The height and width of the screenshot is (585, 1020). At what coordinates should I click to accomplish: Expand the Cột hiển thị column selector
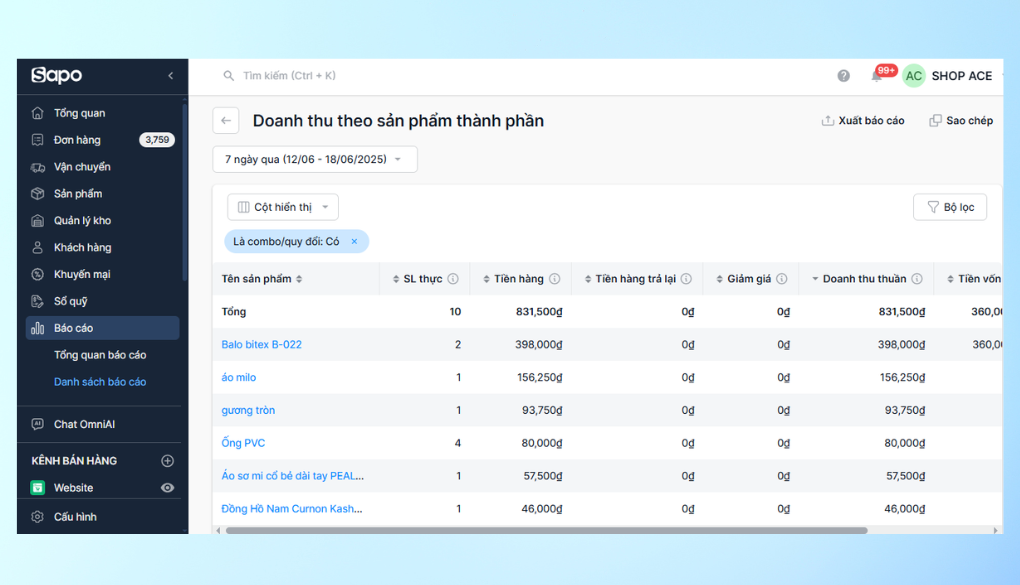(x=283, y=207)
